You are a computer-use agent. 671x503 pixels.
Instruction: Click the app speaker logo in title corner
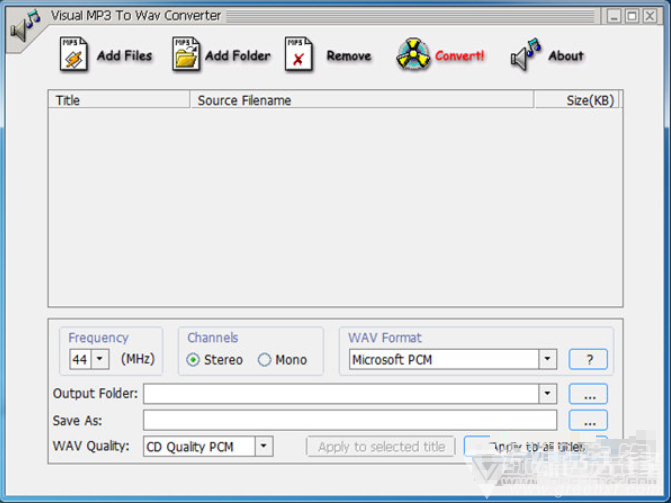click(x=25, y=26)
